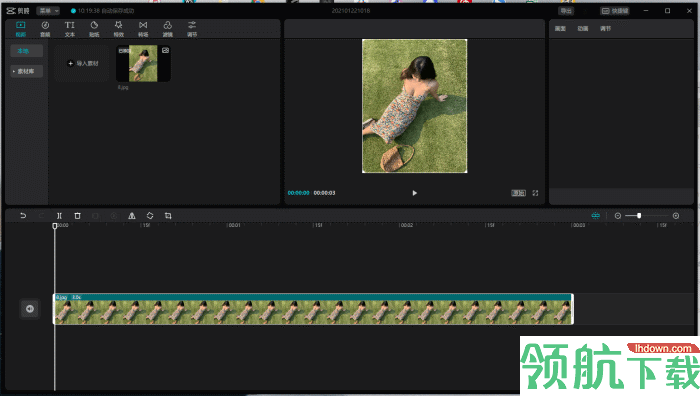
Task: Open the 特效 (Effects) tab
Action: pyautogui.click(x=119, y=29)
